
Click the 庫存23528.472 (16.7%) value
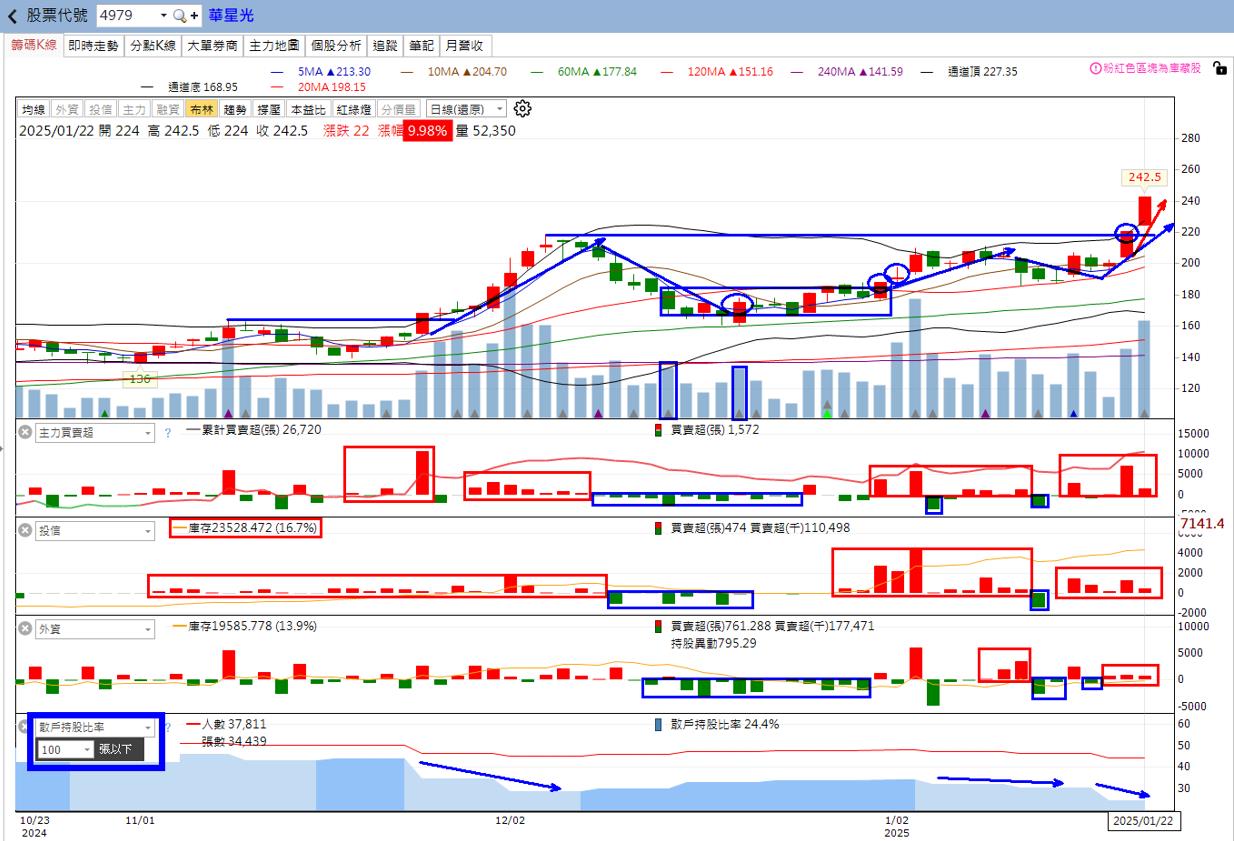point(252,527)
